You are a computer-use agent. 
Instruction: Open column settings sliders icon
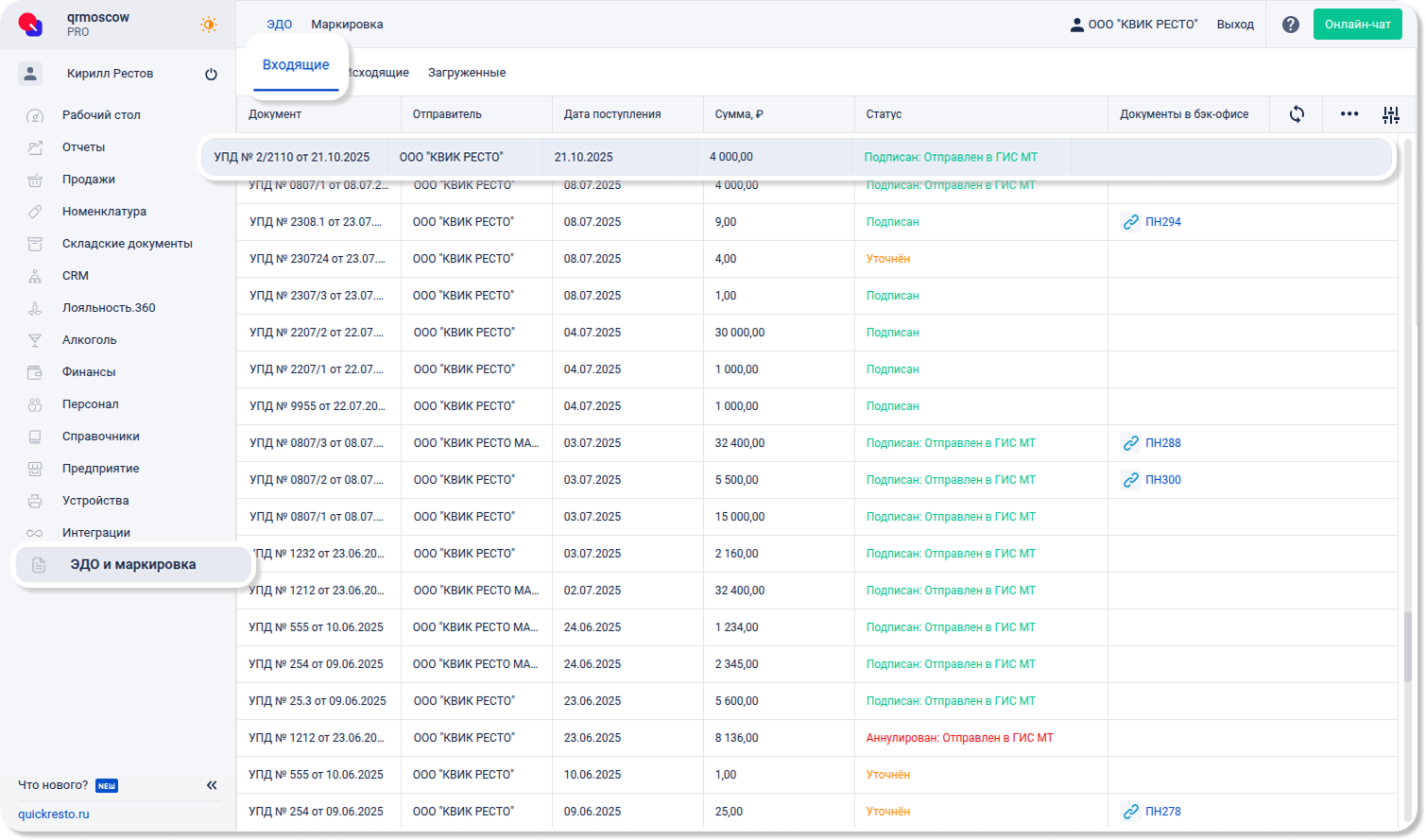point(1390,115)
